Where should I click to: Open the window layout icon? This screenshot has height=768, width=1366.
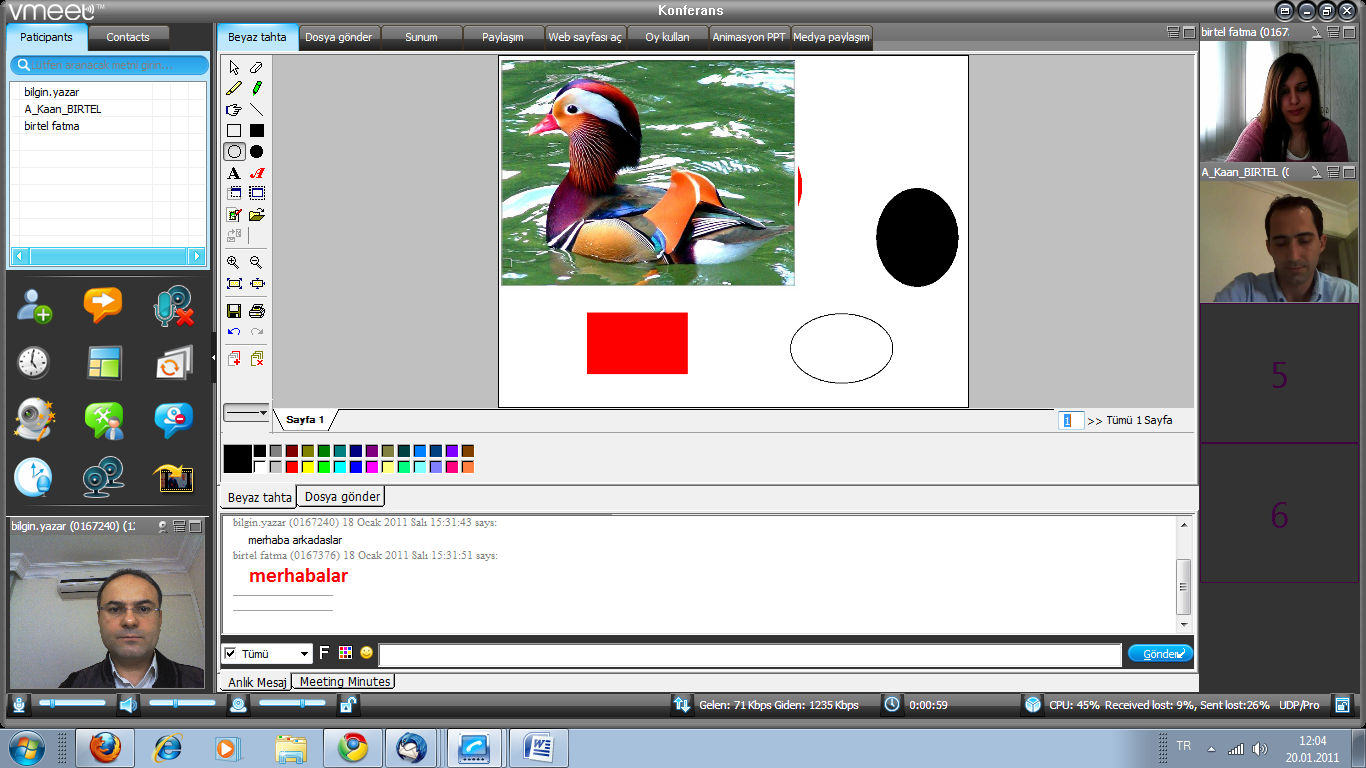pos(104,363)
